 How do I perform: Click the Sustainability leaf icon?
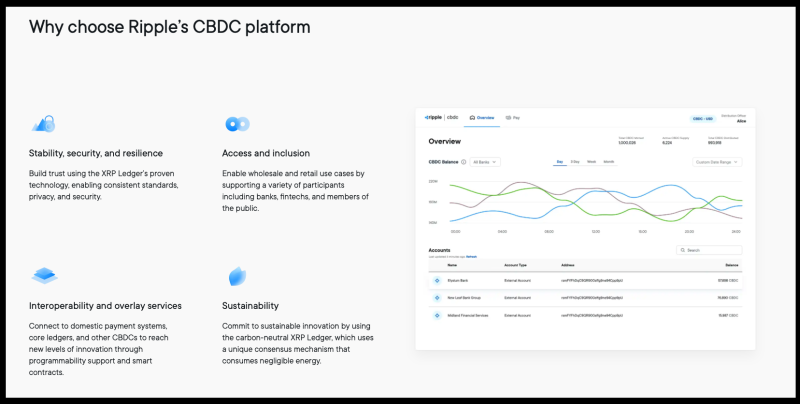click(x=237, y=276)
